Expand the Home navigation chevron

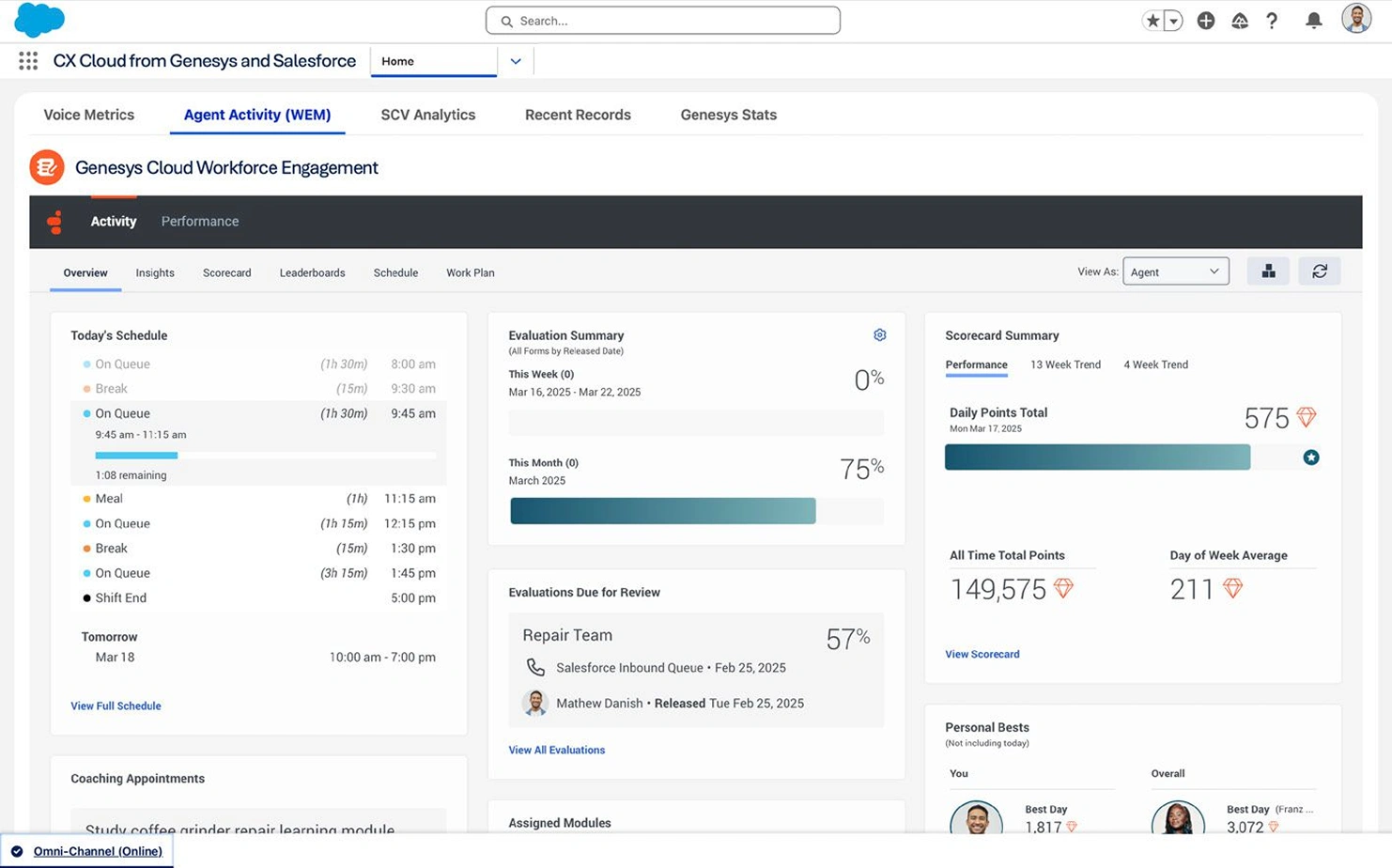pos(516,61)
